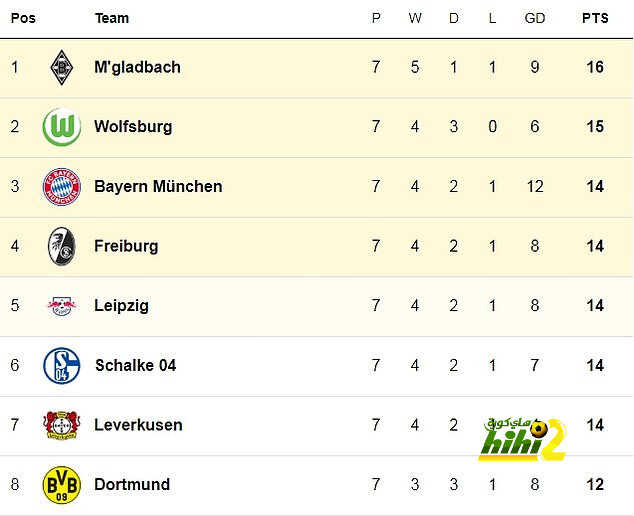Open the Wolfsburg team name link
Viewport: 634px width, 516px height.
coord(133,127)
